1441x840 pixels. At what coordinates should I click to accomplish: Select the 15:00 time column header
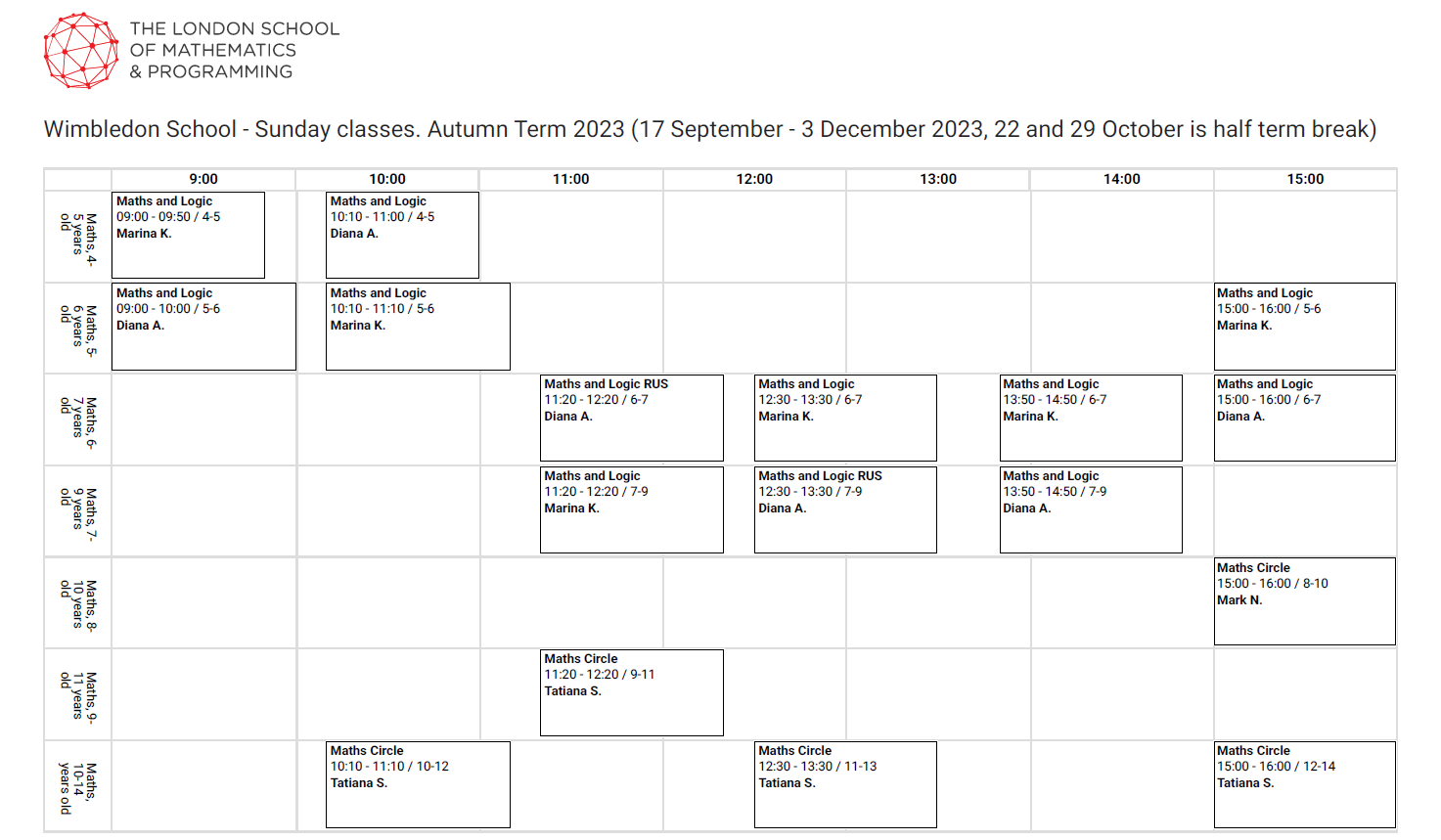(1305, 179)
